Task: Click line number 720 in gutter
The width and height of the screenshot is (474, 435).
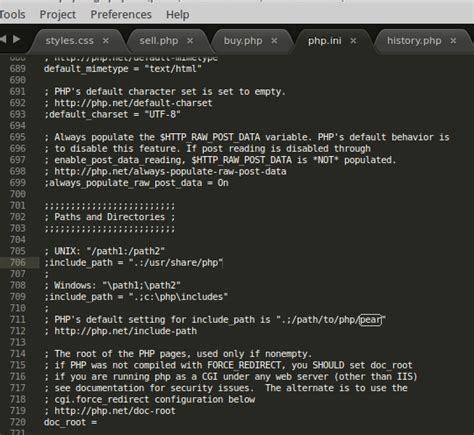Action: coord(18,422)
